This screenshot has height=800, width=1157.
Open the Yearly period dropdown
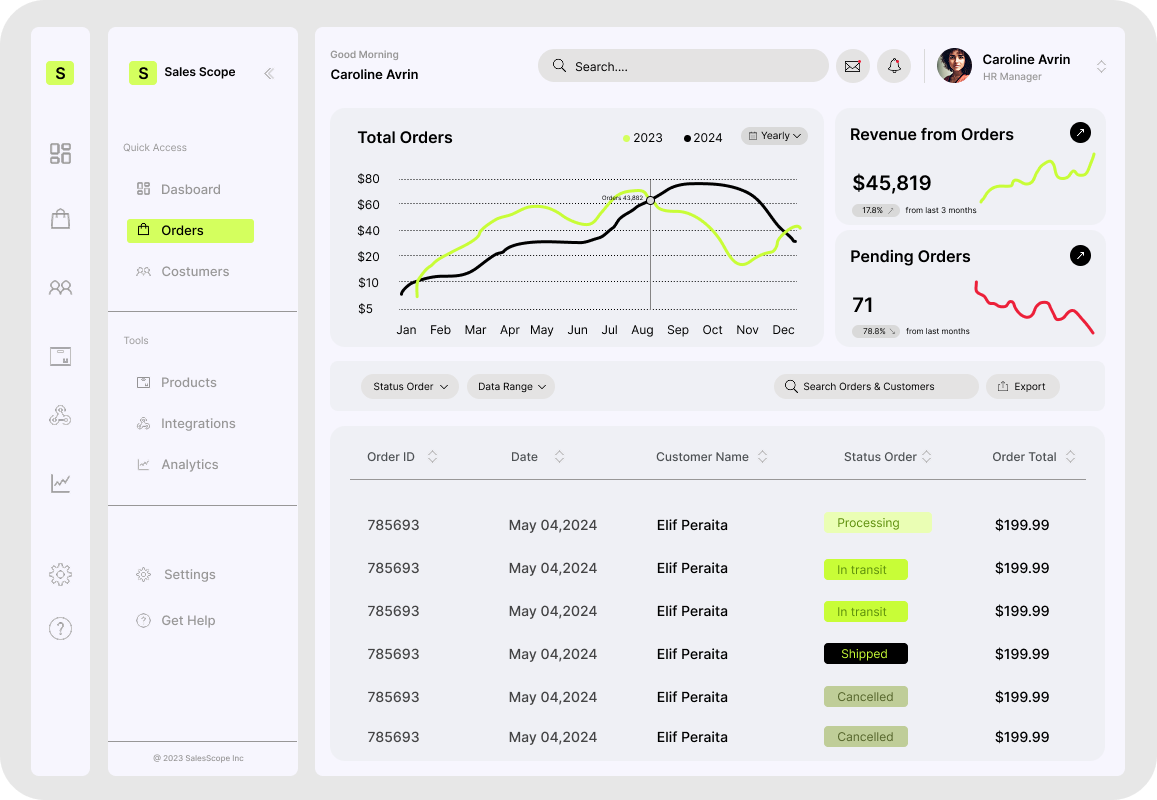(774, 136)
